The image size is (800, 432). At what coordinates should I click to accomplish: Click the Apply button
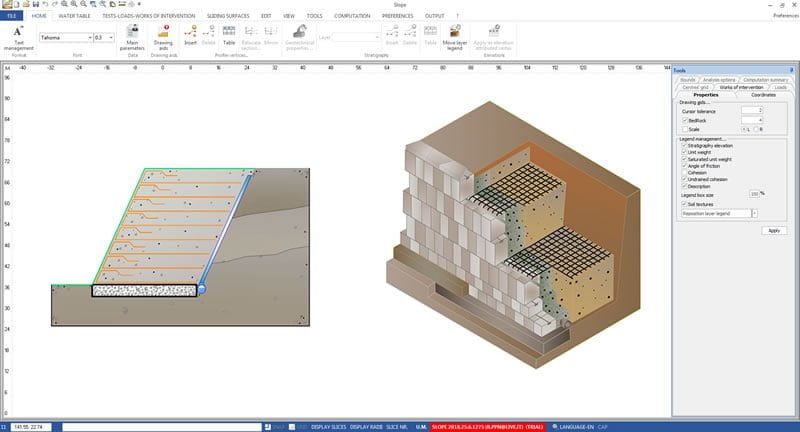coord(773,230)
